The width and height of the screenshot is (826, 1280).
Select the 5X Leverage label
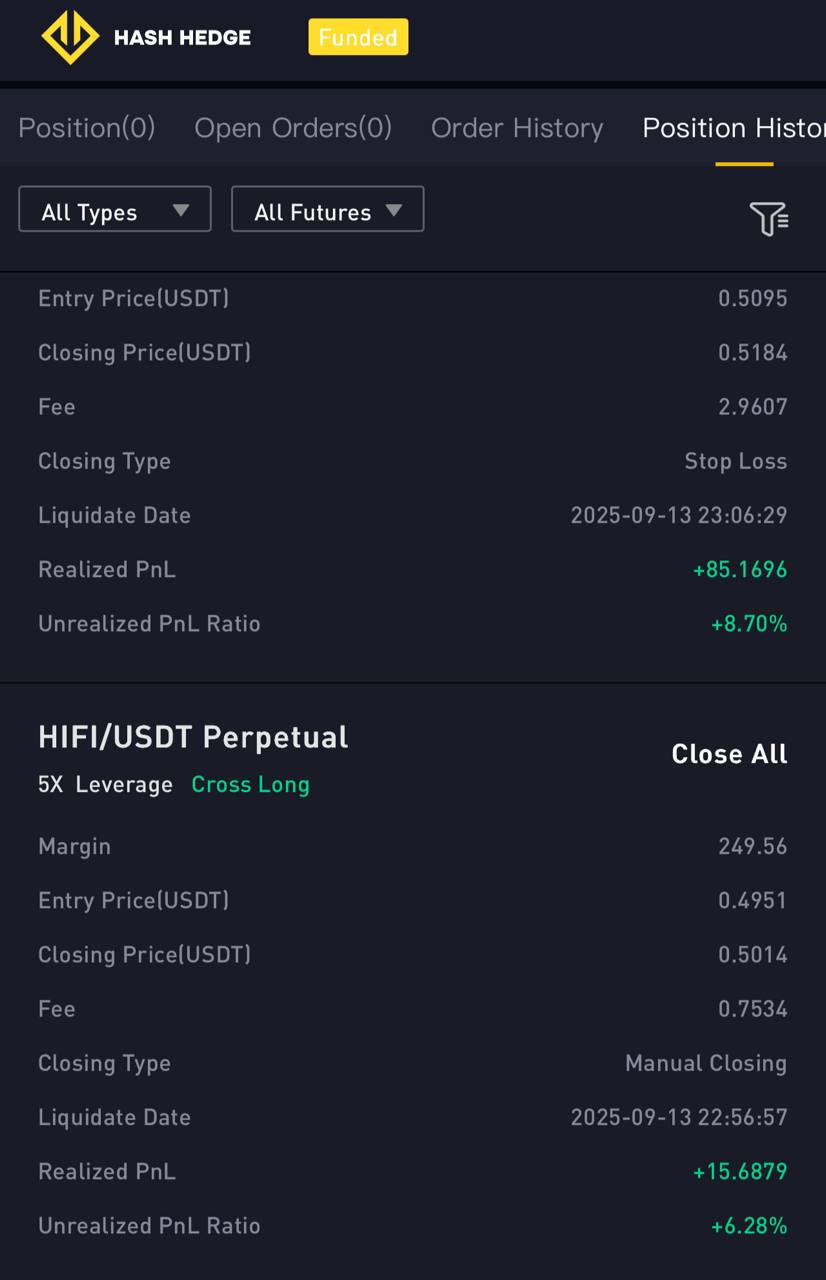pyautogui.click(x=105, y=785)
